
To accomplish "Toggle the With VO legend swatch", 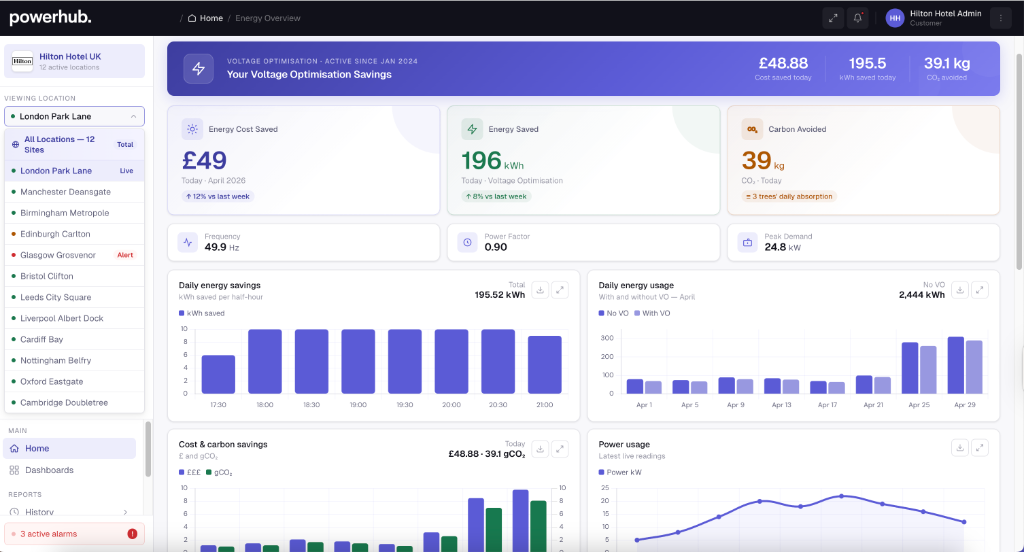I will click(637, 314).
